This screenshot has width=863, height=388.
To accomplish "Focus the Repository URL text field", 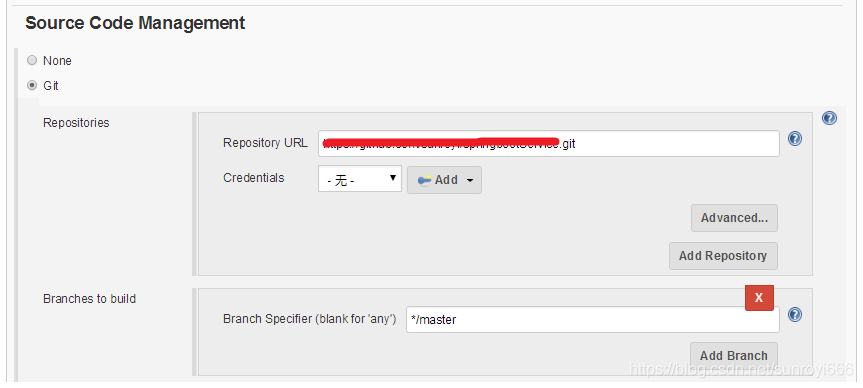I will pyautogui.click(x=548, y=144).
